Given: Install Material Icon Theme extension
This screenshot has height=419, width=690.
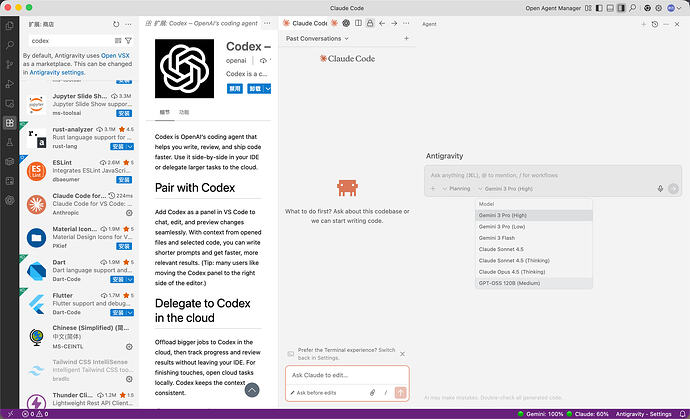Looking at the screenshot, I should tap(124, 246).
